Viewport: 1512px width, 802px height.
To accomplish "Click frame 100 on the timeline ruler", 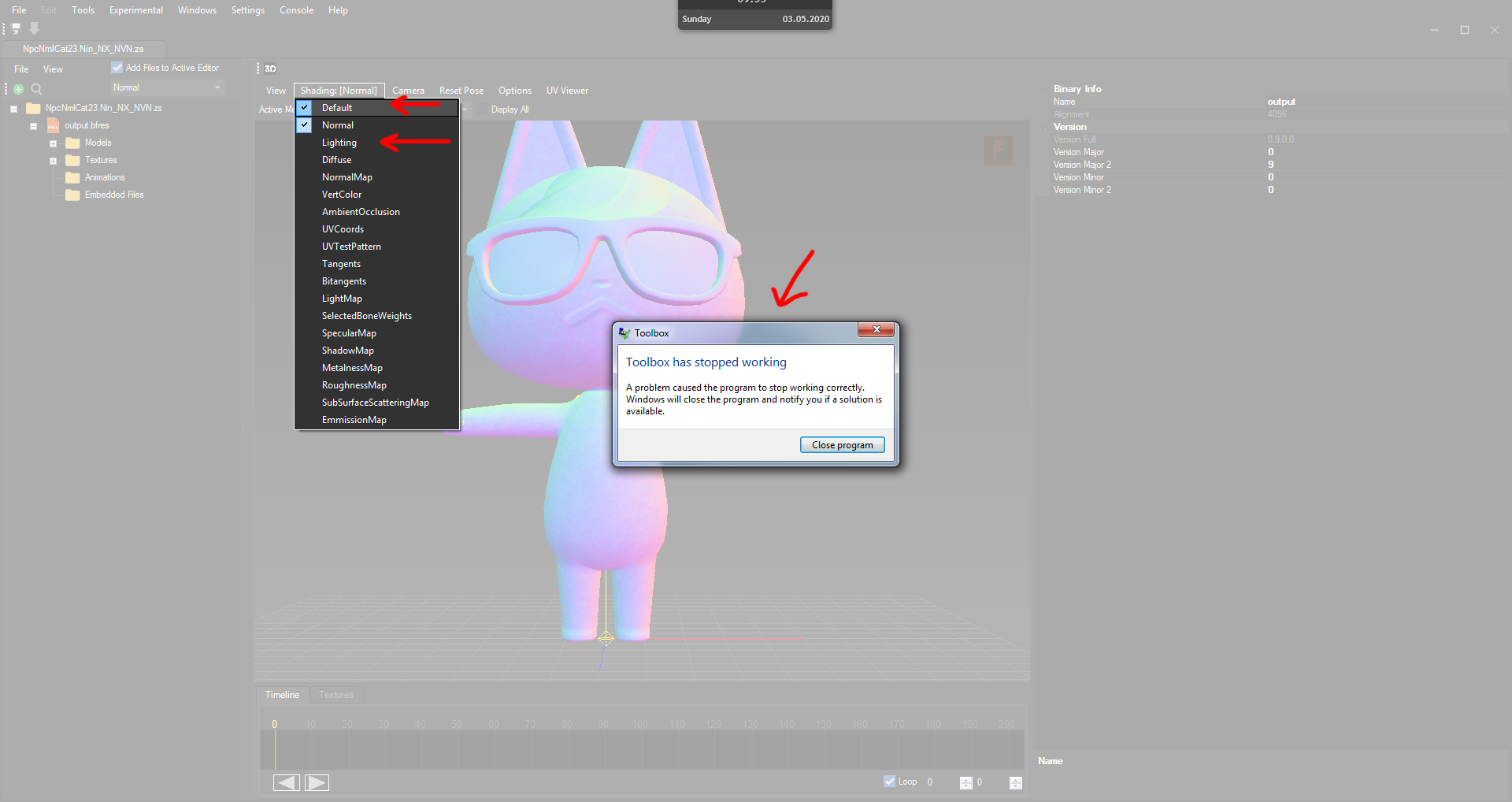I will [639, 724].
